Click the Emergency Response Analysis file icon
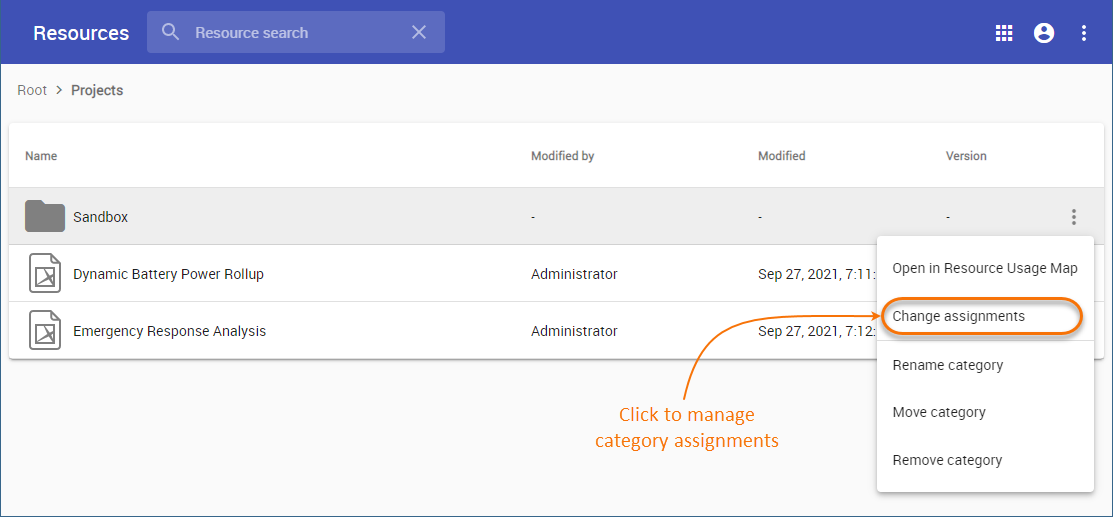 [45, 331]
